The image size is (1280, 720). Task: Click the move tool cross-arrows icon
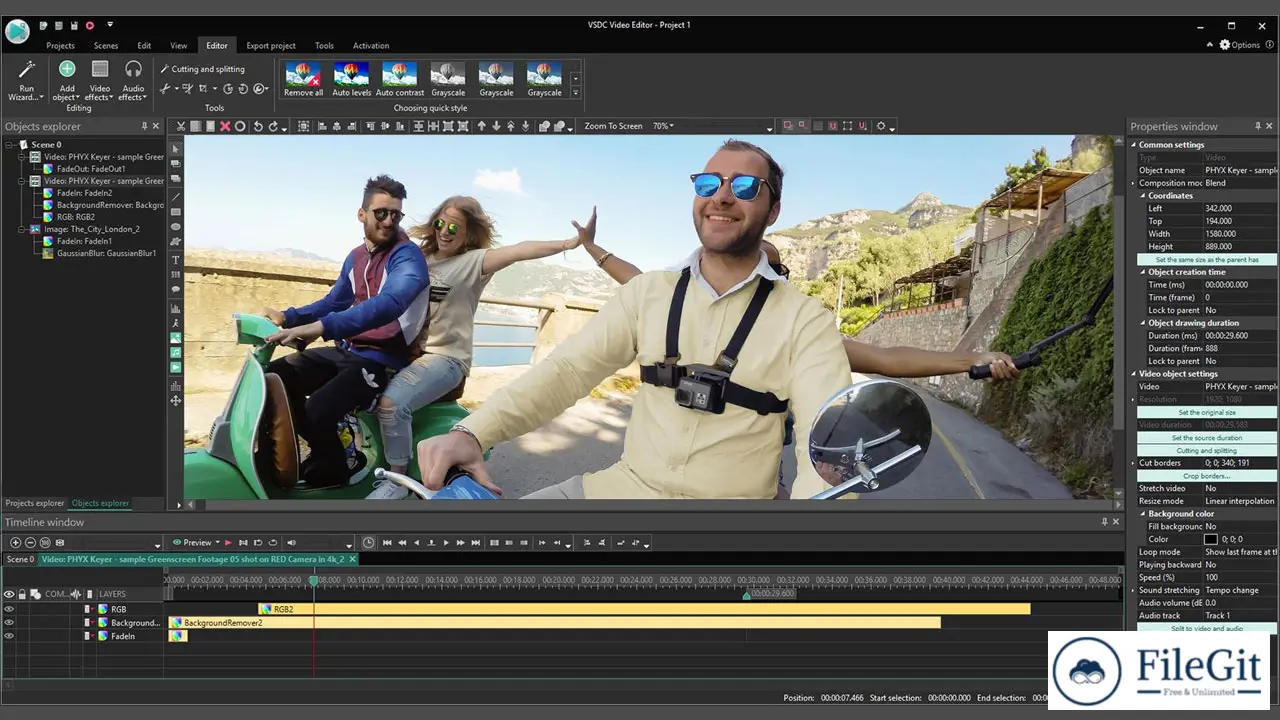[176, 401]
